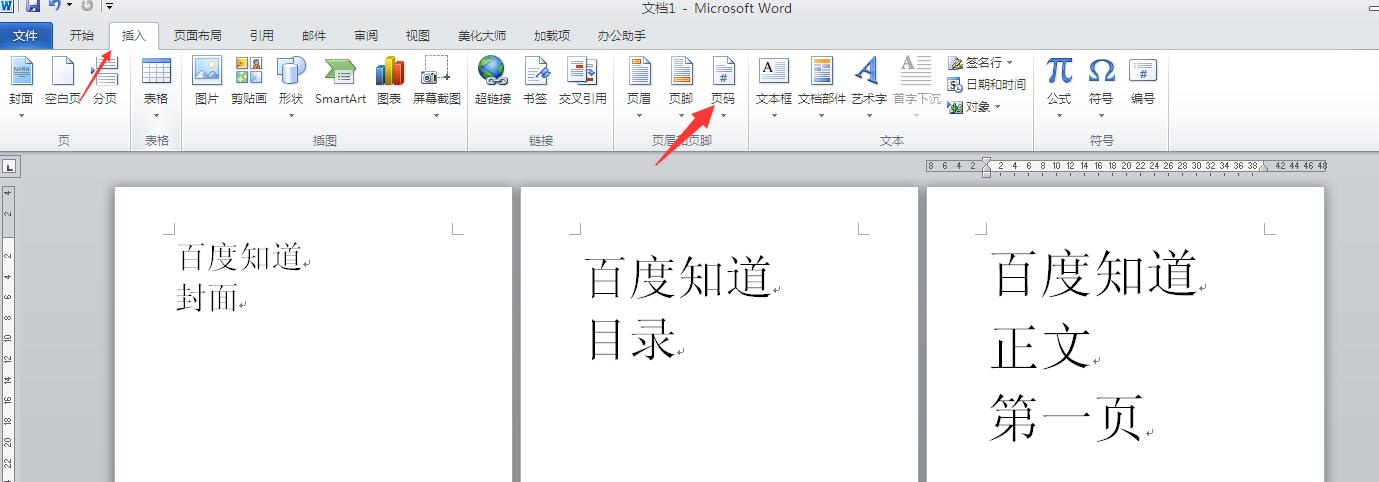Open the 引用 ribbon tab
The height and width of the screenshot is (482, 1379).
pyautogui.click(x=262, y=36)
